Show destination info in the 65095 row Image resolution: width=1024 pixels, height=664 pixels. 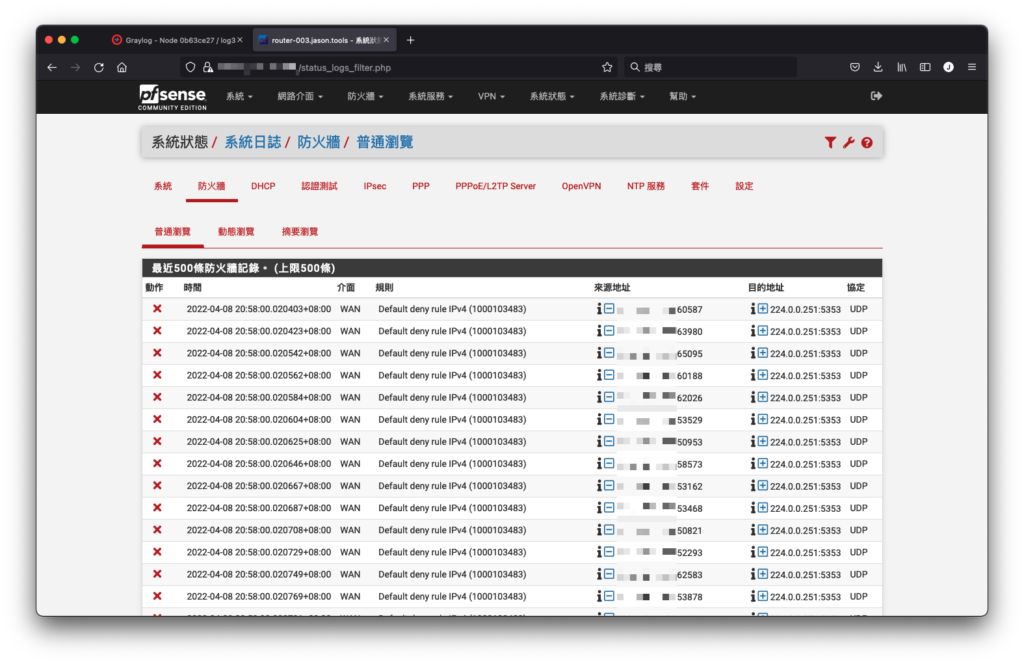click(752, 353)
